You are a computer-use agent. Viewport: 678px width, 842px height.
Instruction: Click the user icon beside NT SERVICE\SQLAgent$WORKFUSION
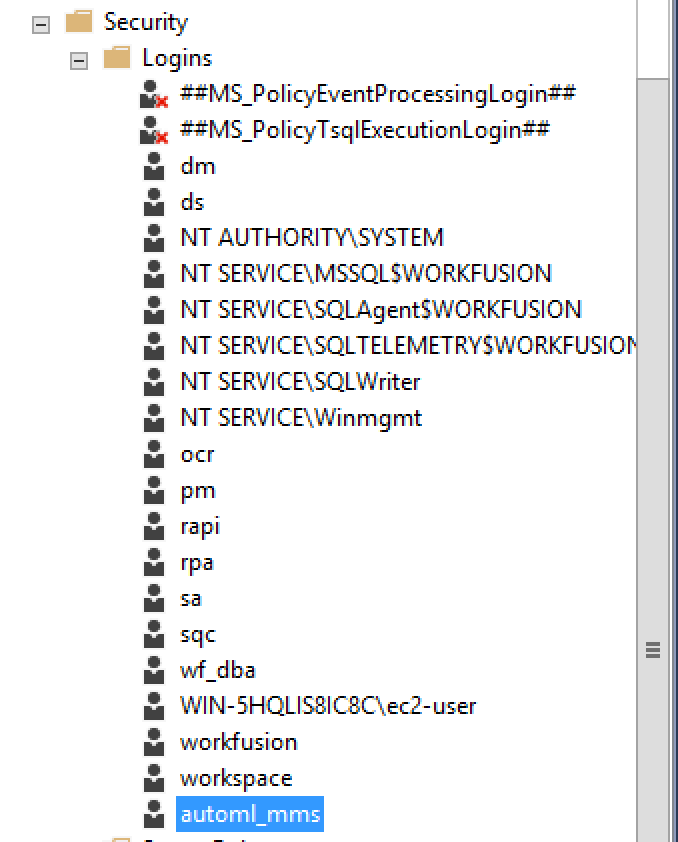click(x=154, y=310)
